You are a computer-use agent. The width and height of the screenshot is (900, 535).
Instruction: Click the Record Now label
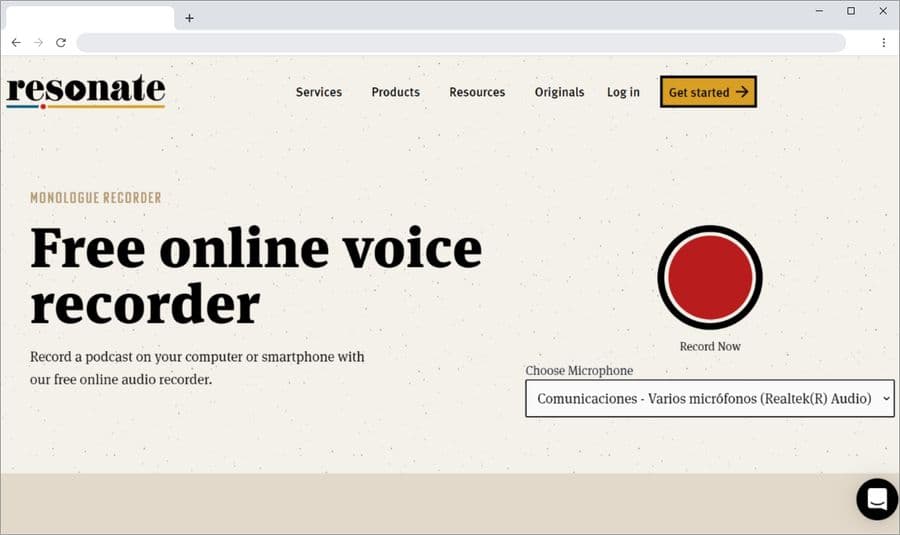click(710, 346)
